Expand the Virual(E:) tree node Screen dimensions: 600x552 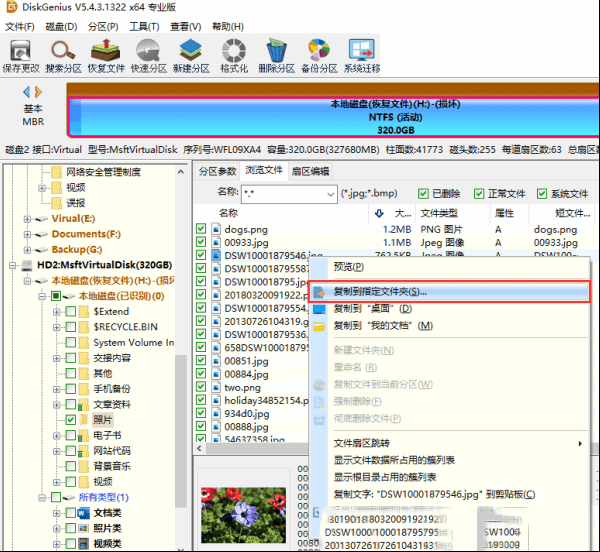tap(27, 219)
